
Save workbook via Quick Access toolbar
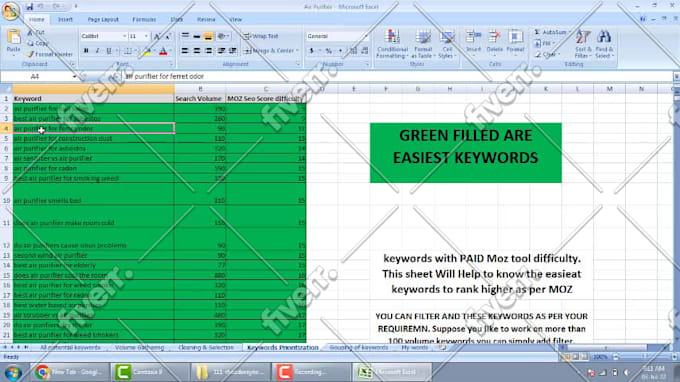[29, 7]
